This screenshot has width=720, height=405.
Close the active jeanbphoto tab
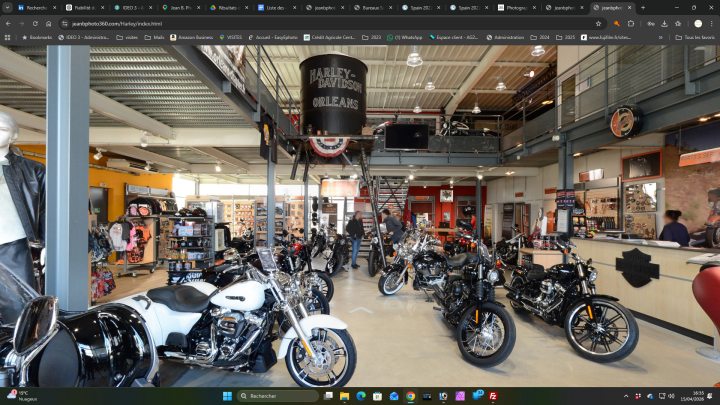coord(630,7)
